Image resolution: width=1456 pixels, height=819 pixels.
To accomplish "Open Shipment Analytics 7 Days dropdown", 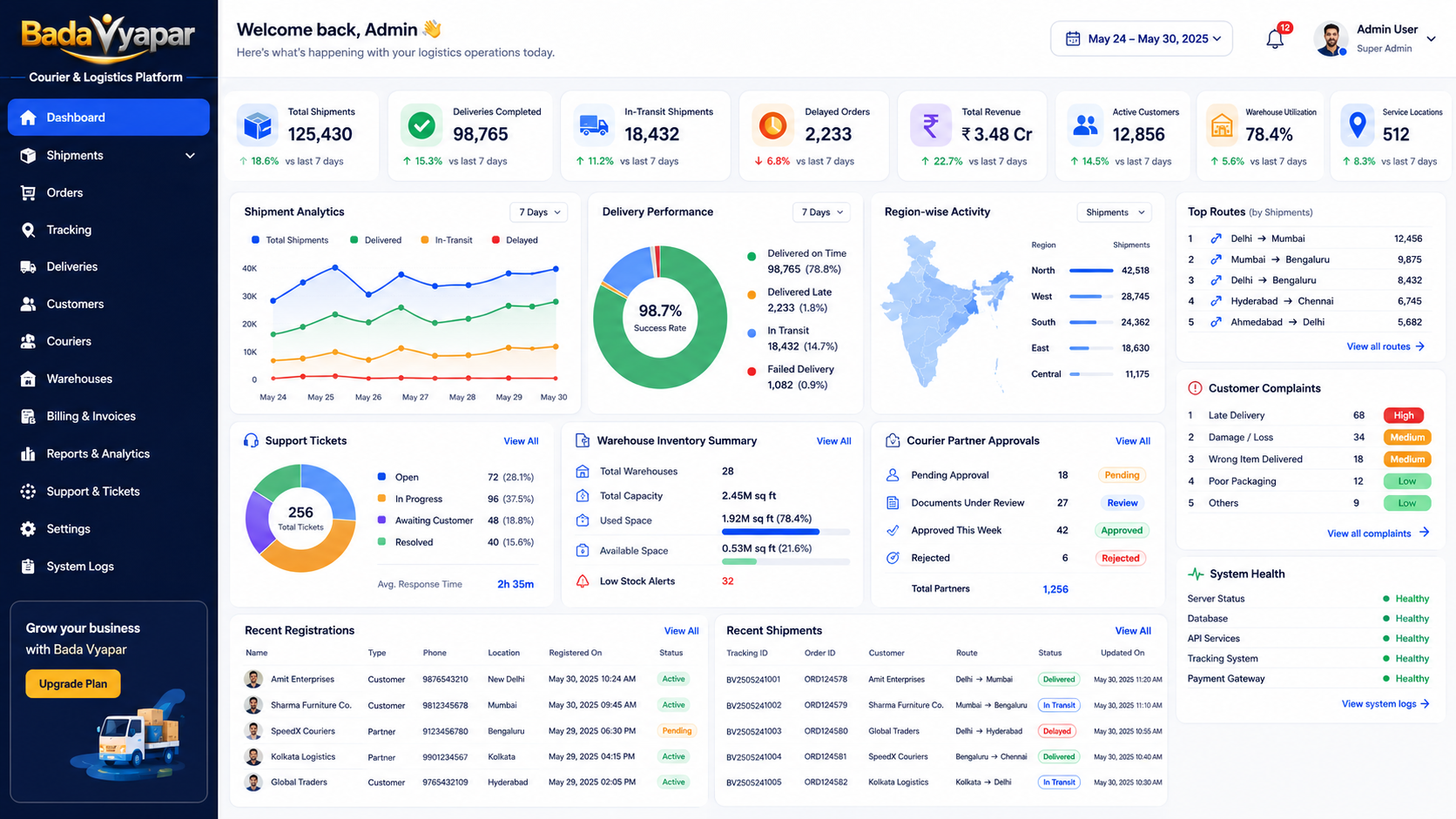I will [x=539, y=212].
